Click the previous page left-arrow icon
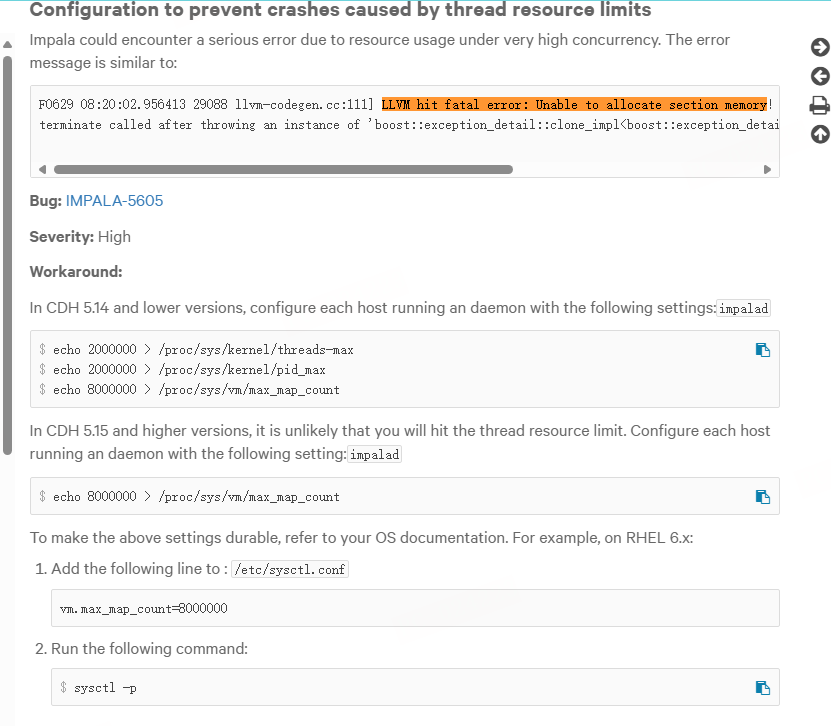Viewport: 831px width, 726px height. coord(820,76)
